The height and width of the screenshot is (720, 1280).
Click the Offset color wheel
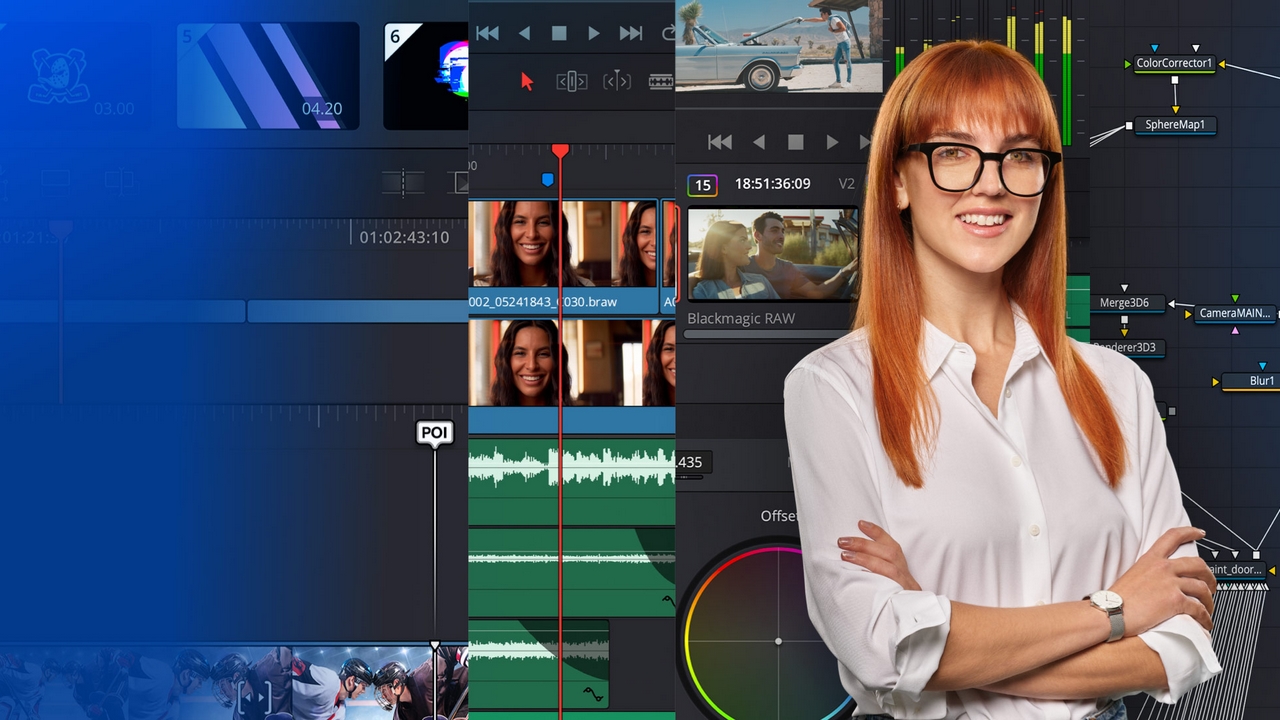(778, 641)
